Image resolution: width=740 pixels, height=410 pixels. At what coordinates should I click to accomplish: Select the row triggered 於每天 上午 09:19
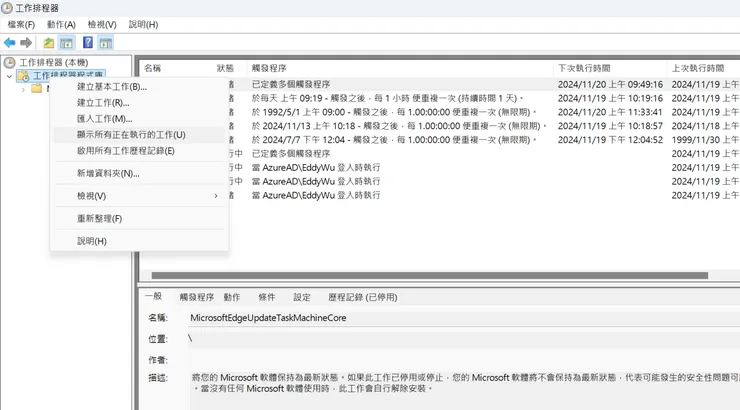[x=440, y=99]
